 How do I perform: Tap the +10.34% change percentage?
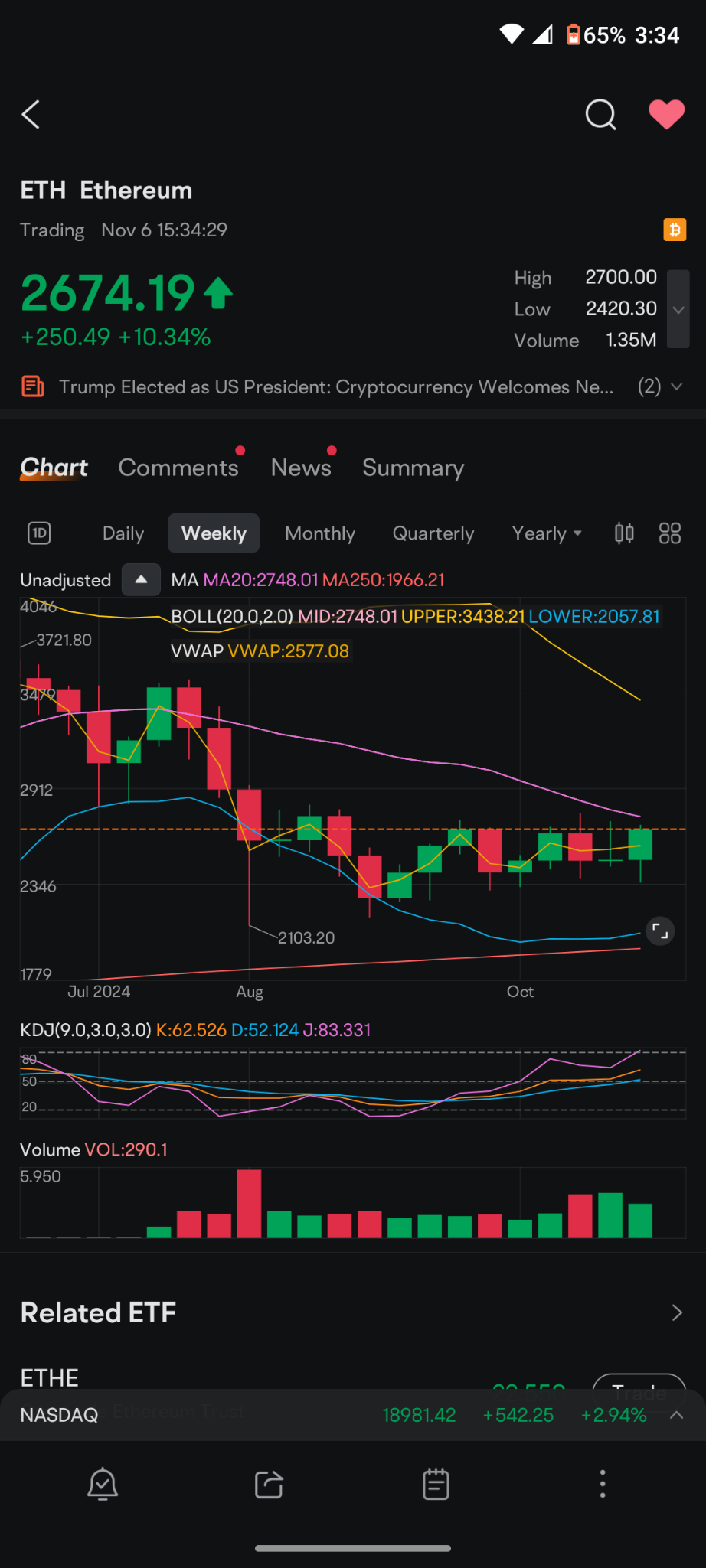pyautogui.click(x=165, y=337)
